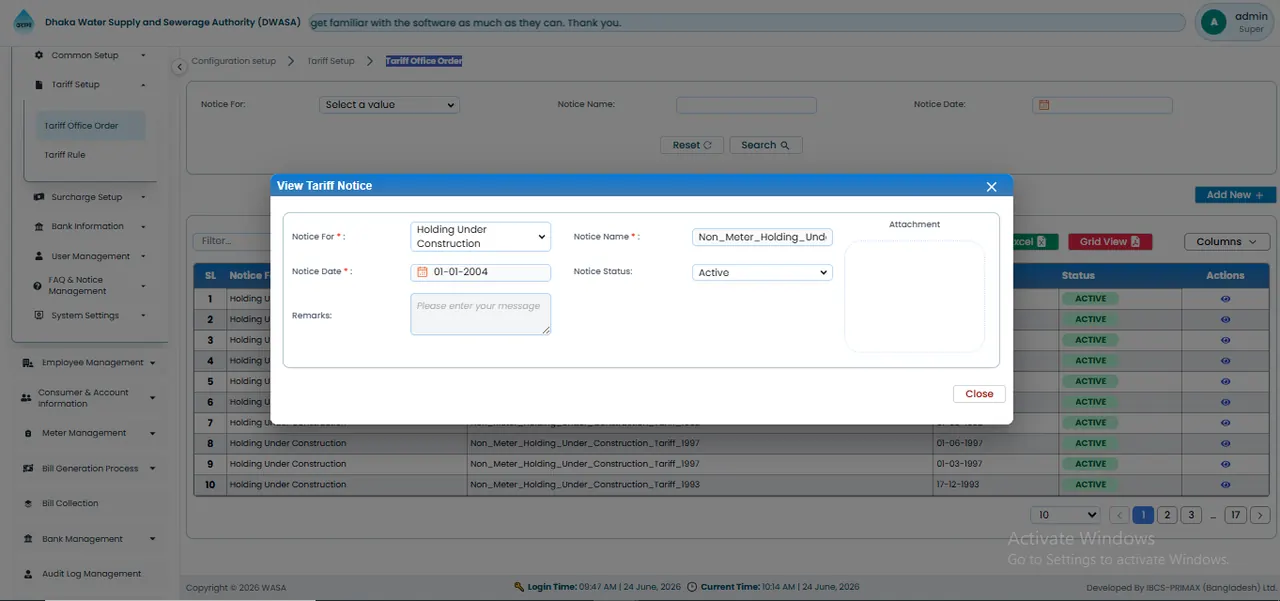Open the admin user avatar

coord(1214,22)
